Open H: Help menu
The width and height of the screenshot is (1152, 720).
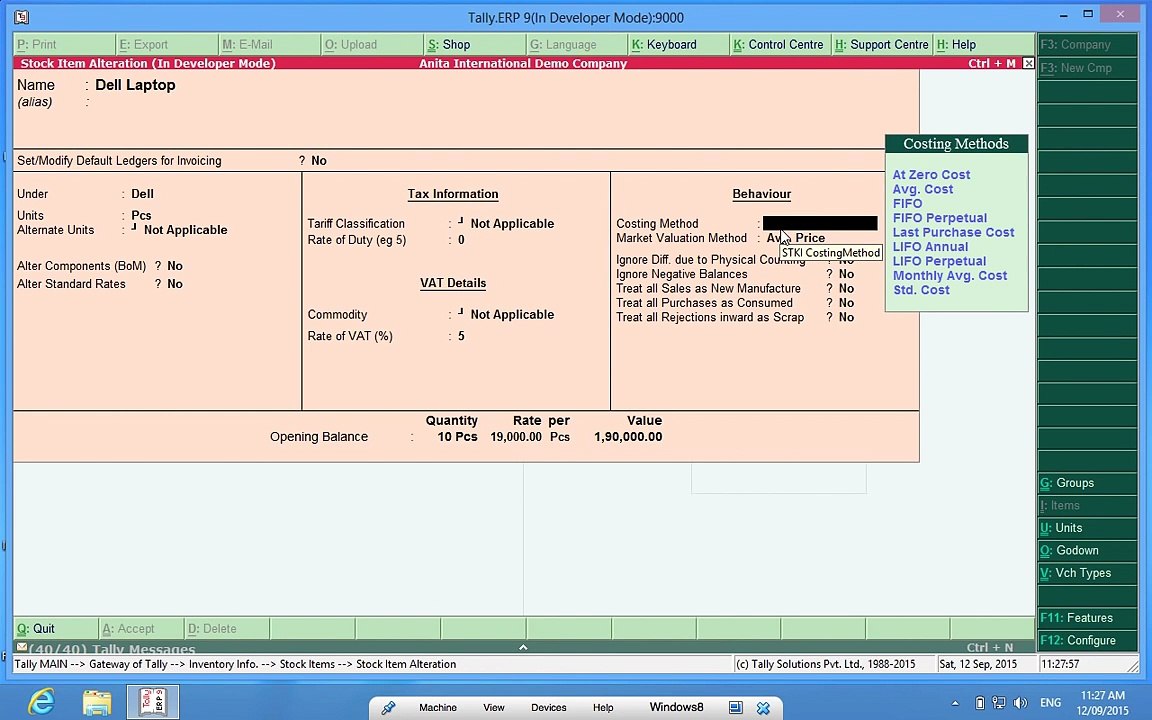tap(984, 44)
